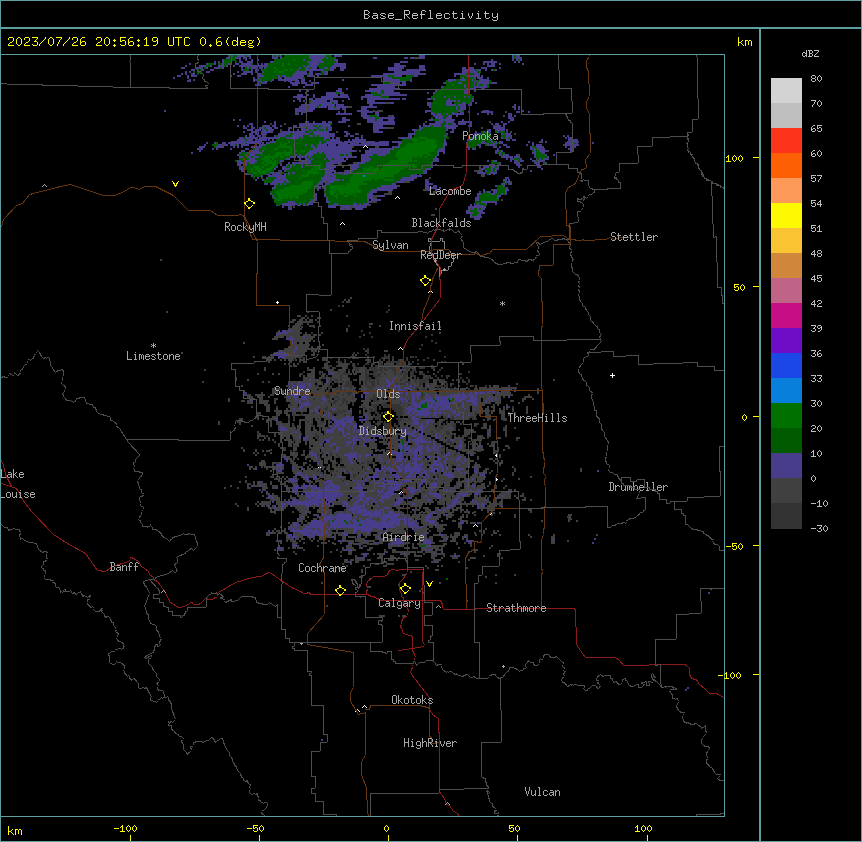The height and width of the screenshot is (842, 862).
Task: Click the Blackfalds town label
Action: pos(441,223)
